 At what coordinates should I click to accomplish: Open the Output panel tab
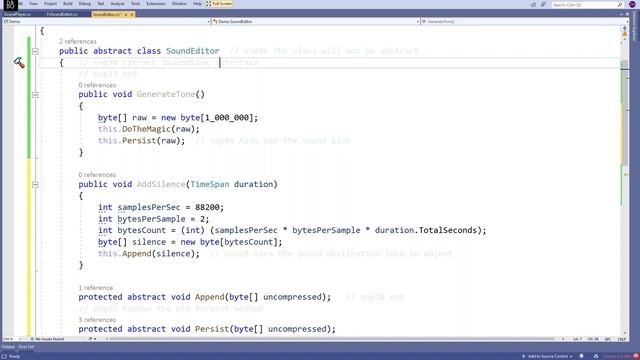coord(8,347)
